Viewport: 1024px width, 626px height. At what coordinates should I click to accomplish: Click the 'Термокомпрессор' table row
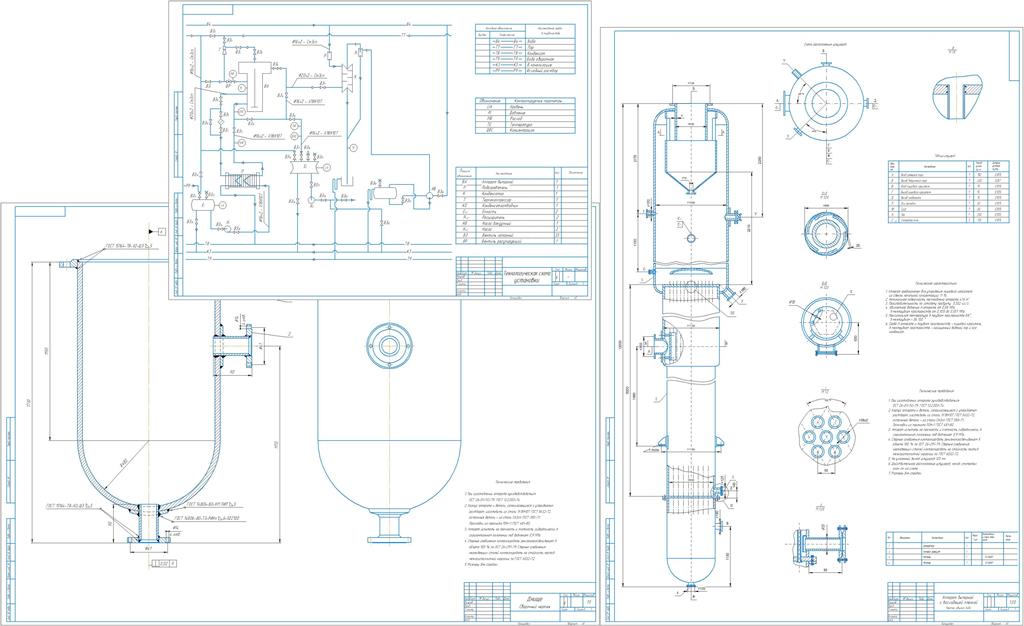point(520,200)
